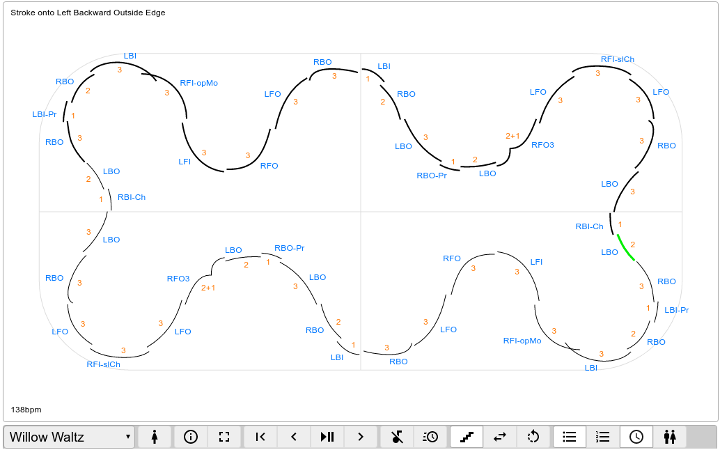Screen dimensions: 720x450
Task: Go to the previous step
Action: pyautogui.click(x=294, y=437)
